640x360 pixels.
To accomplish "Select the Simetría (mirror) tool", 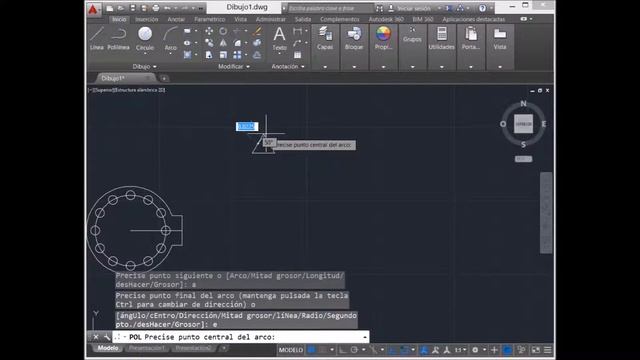I will point(223,43).
